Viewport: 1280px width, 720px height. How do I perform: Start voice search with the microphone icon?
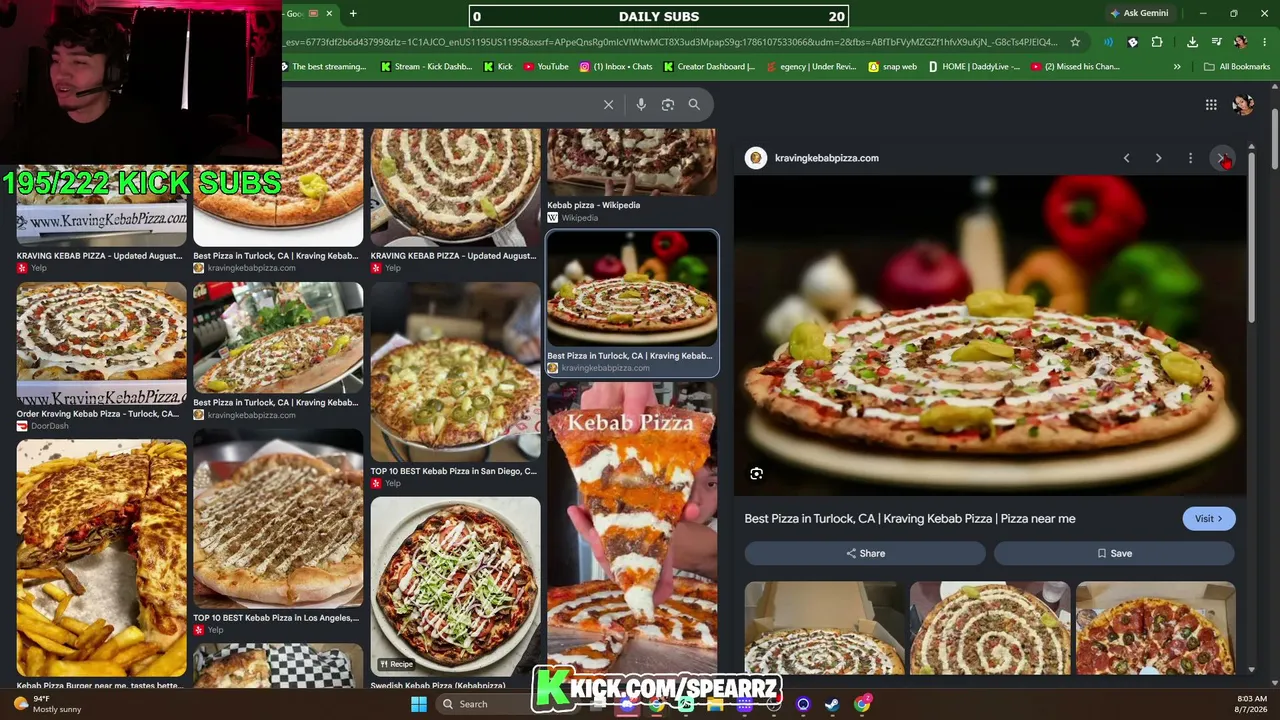point(641,104)
